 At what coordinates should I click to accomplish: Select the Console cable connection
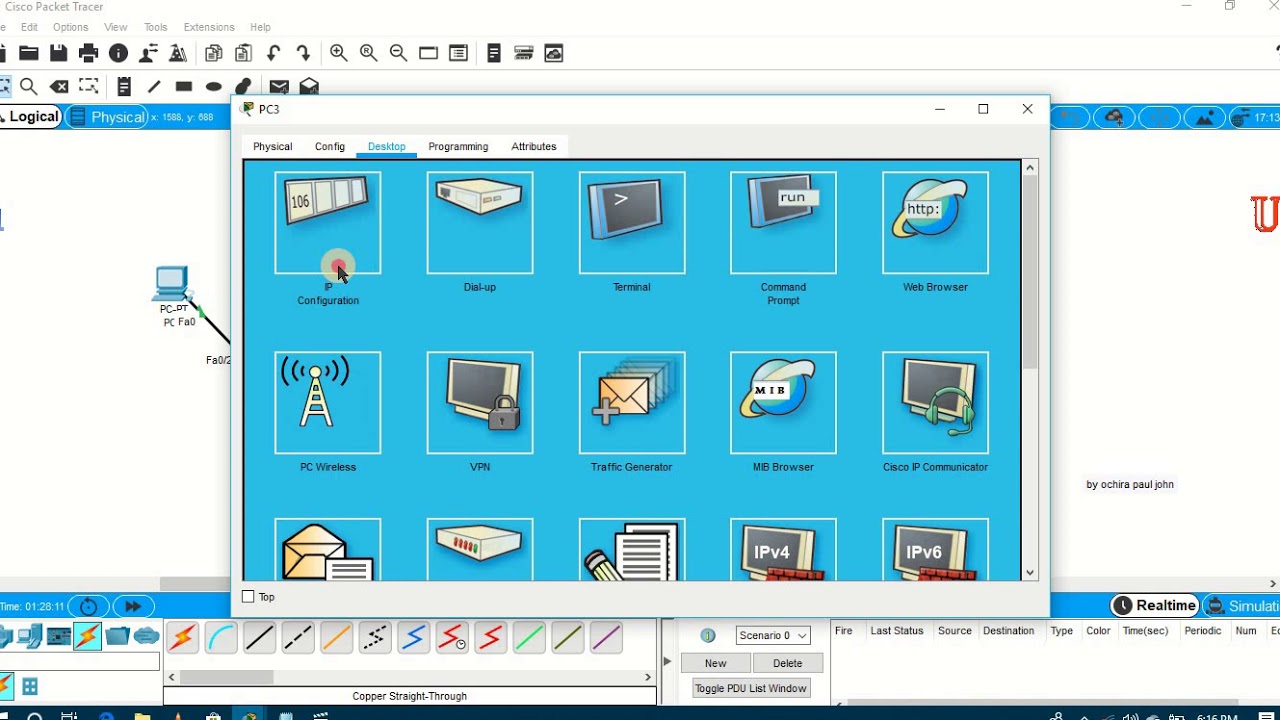tap(221, 637)
